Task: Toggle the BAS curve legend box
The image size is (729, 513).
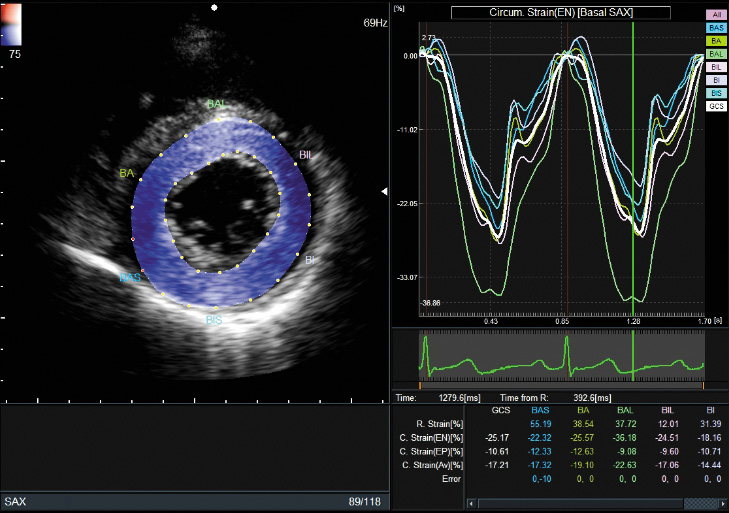Action: click(x=716, y=29)
